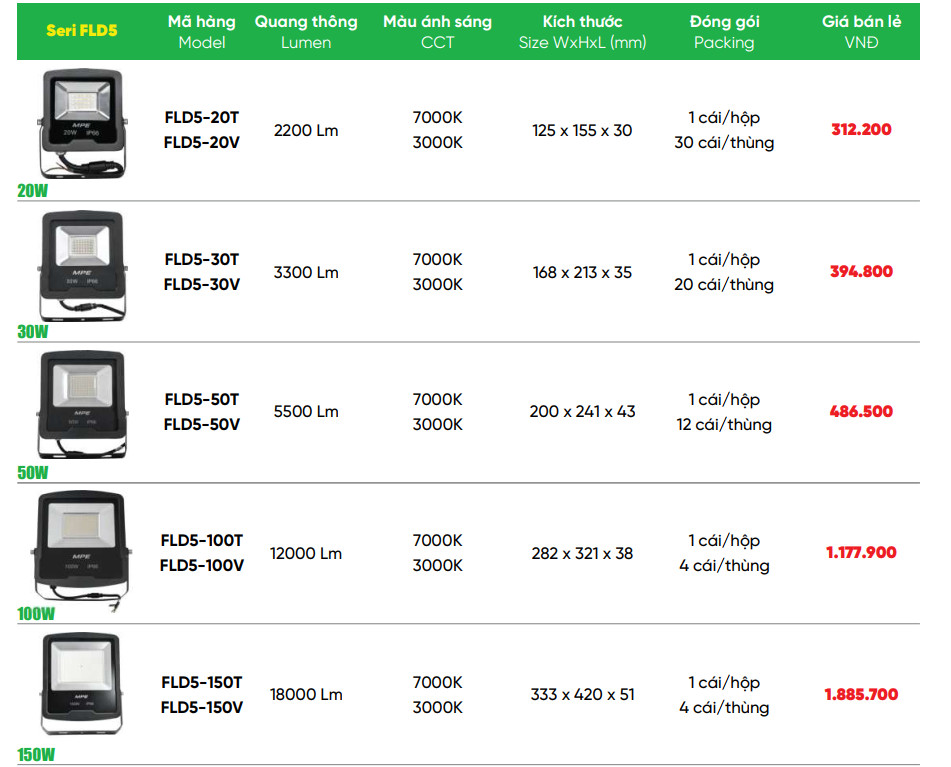
Task: Click the Kích thước size column header
Action: tap(582, 31)
